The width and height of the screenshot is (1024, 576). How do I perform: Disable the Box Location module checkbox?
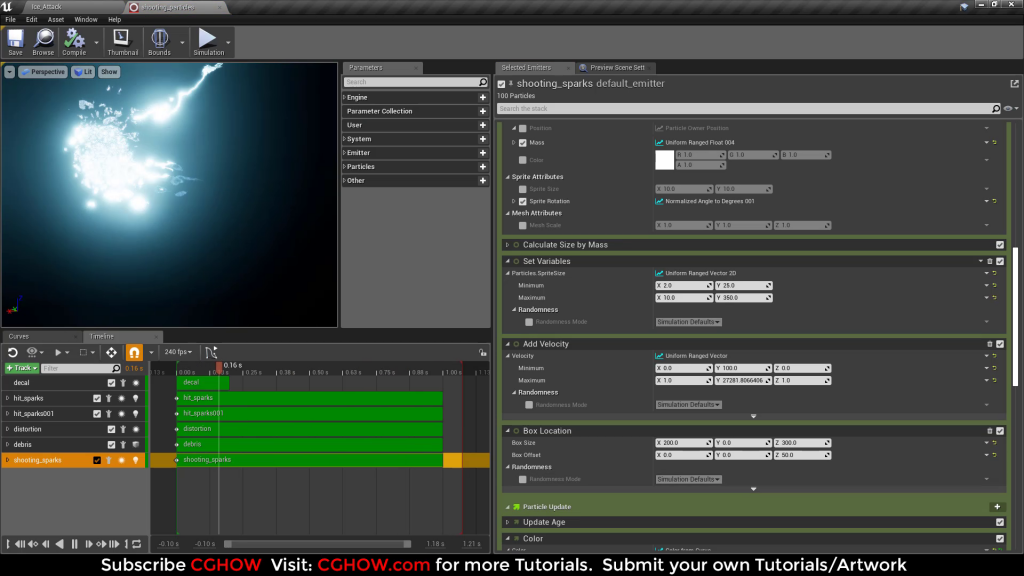1000,431
